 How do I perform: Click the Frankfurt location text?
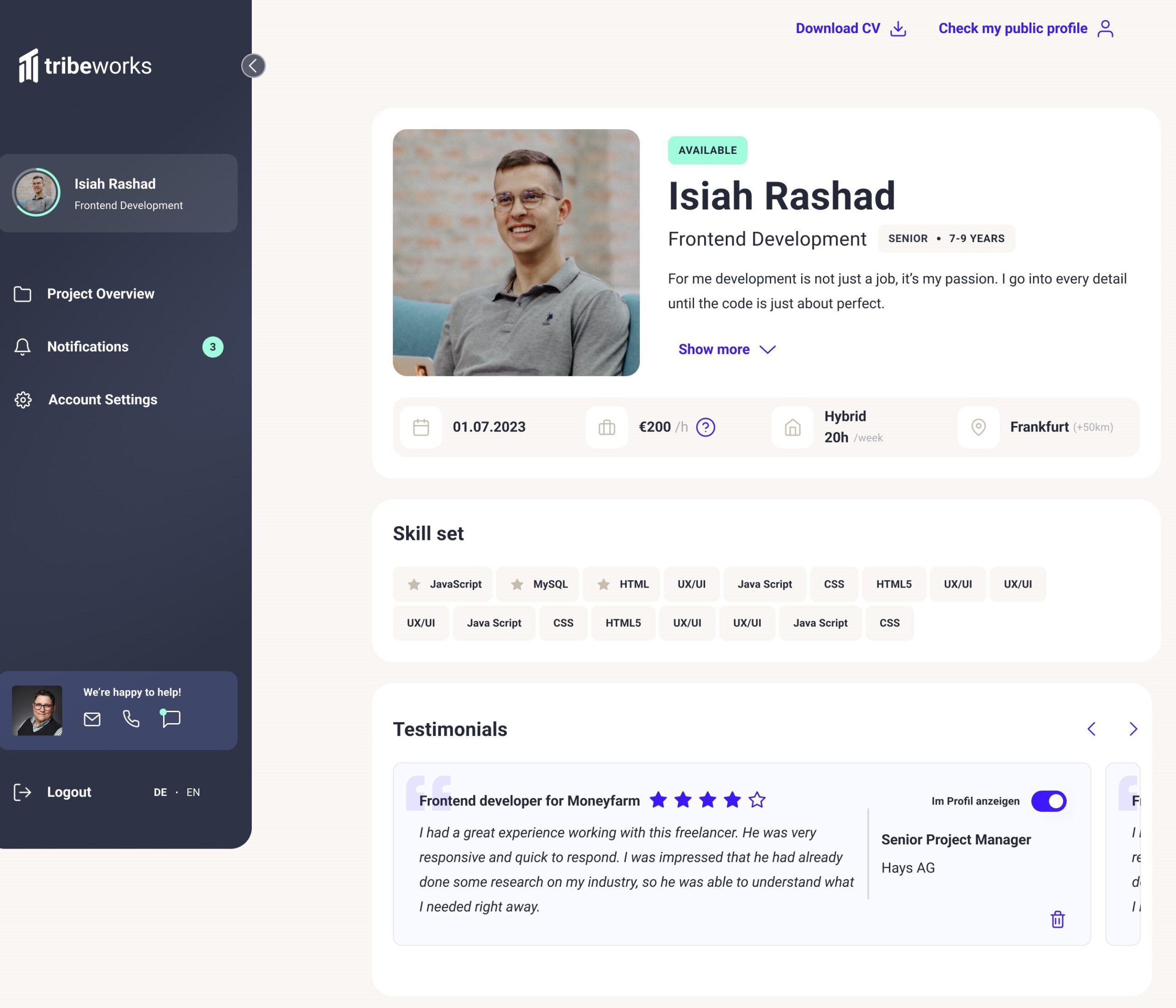(1039, 427)
